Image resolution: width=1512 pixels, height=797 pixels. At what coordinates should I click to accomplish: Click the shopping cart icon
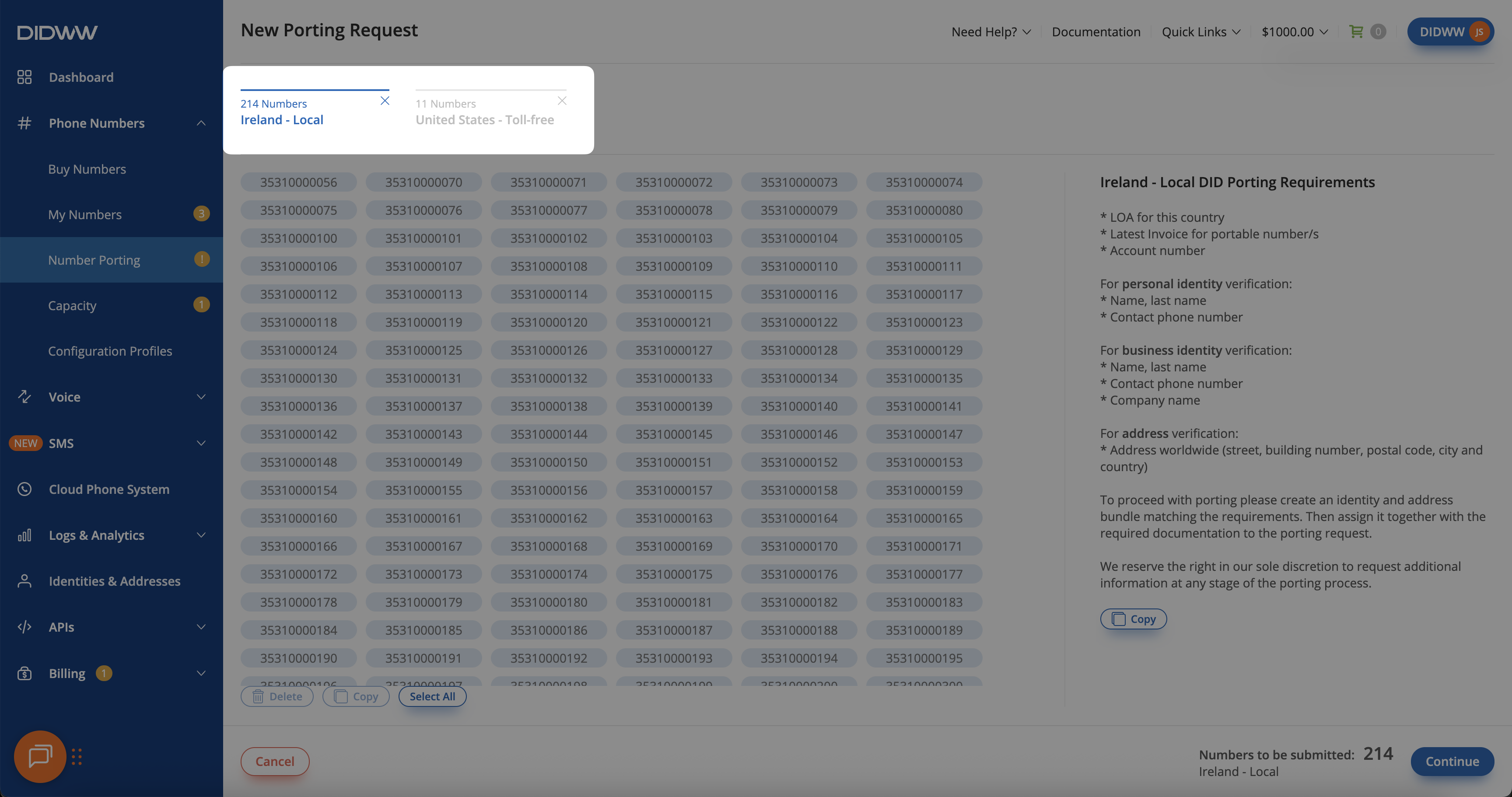tap(1356, 31)
